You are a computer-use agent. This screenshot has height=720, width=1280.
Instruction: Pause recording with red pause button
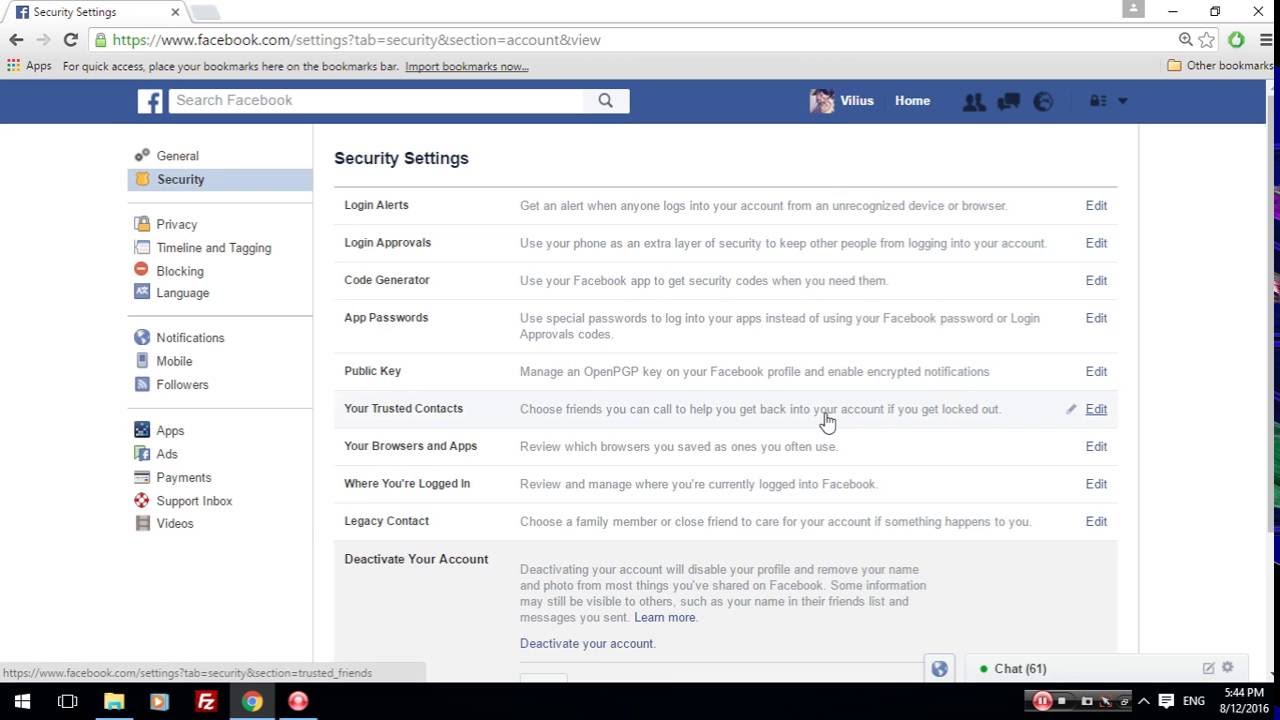(1042, 701)
